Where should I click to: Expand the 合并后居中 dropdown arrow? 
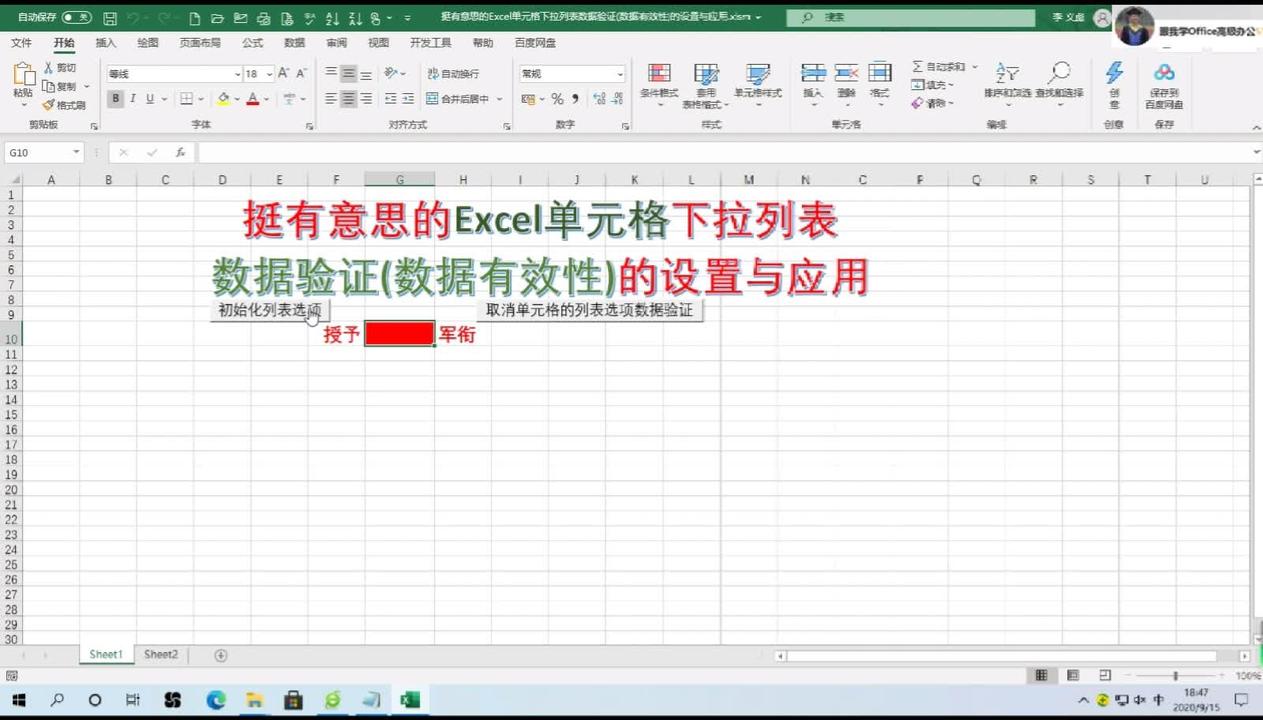click(499, 100)
